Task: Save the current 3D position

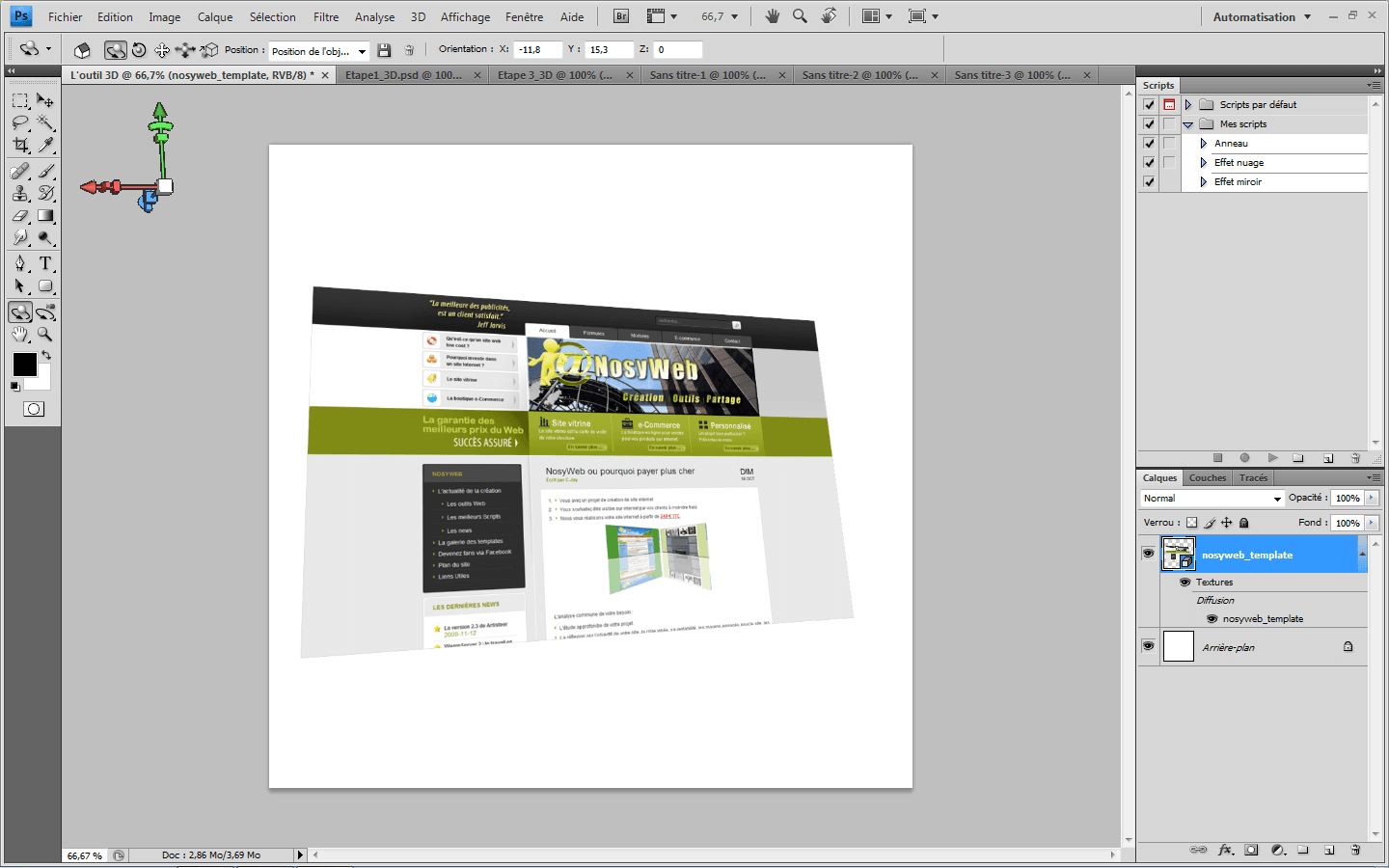Action: click(384, 50)
